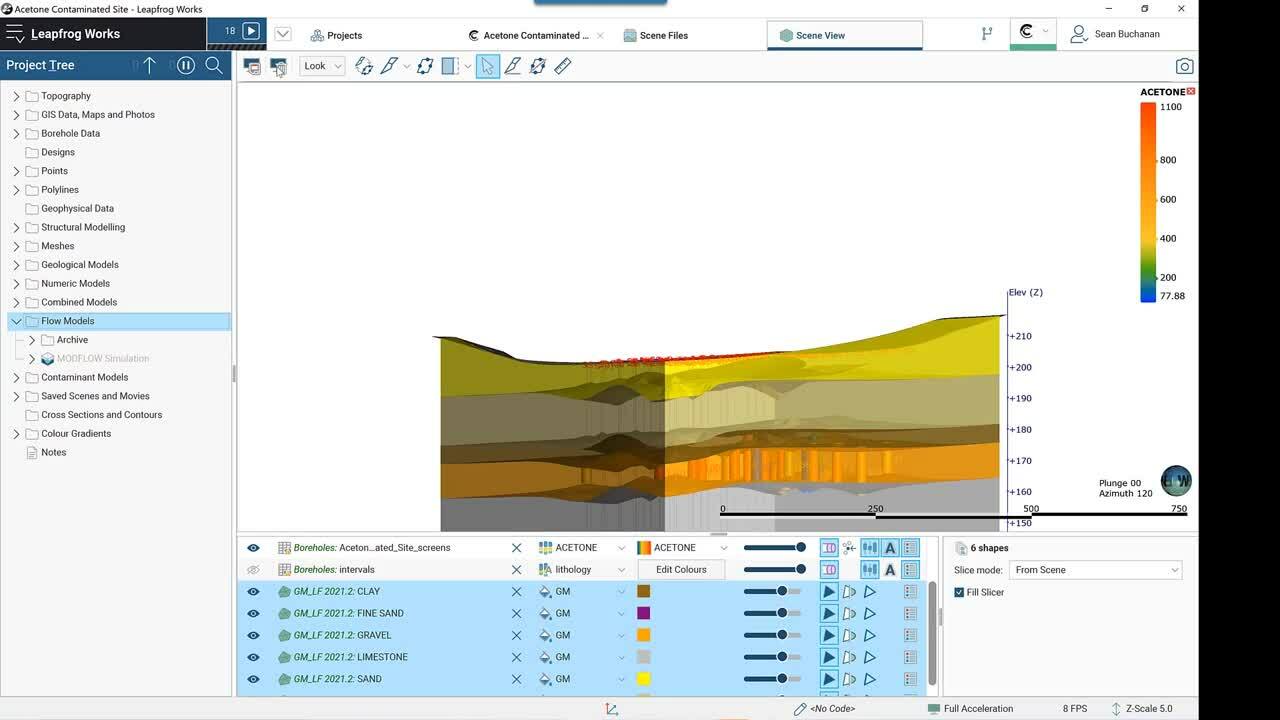Viewport: 1280px width, 720px height.
Task: Click the CLAY brown colour swatch
Action: coord(644,592)
